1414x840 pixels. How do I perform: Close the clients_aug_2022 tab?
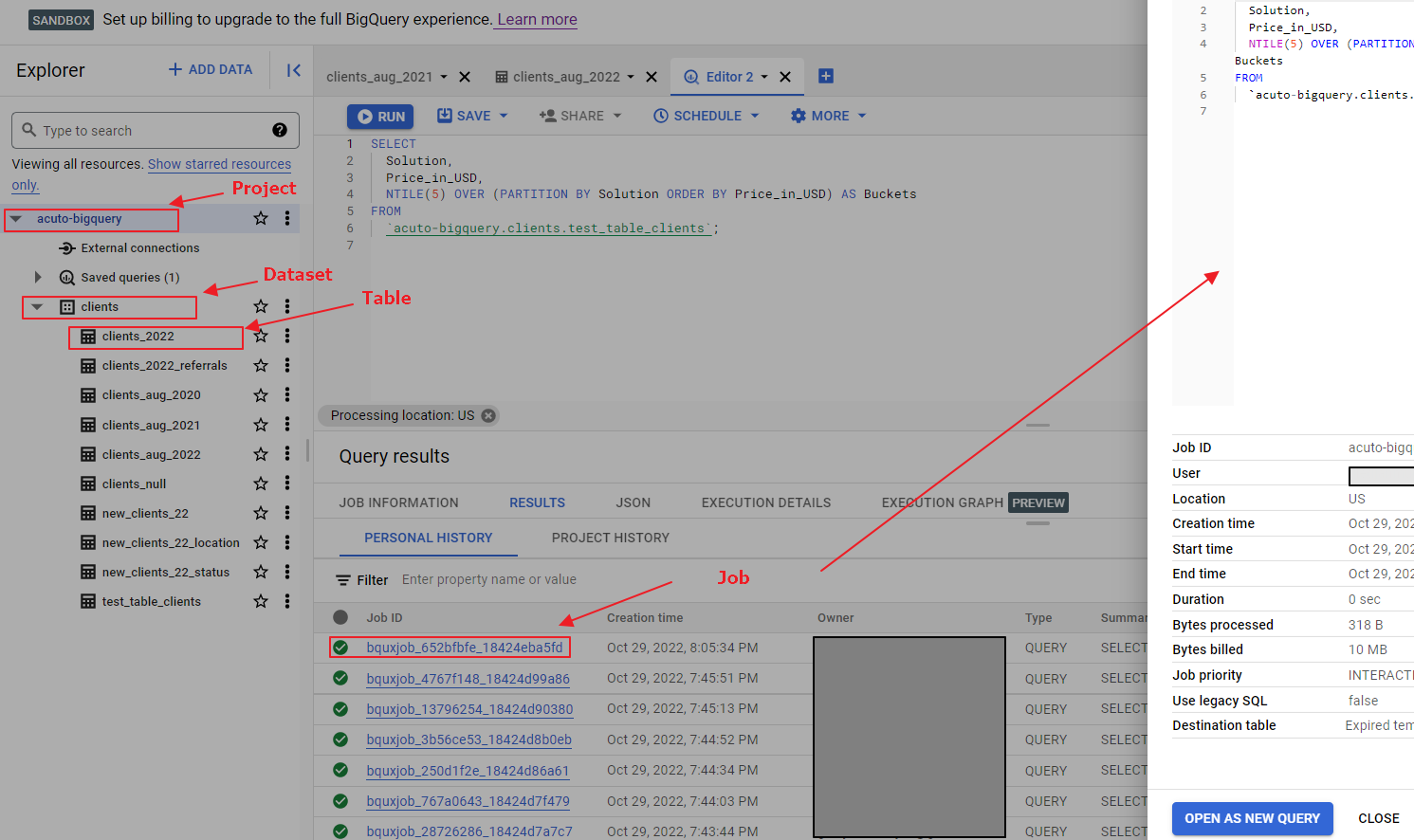point(652,77)
